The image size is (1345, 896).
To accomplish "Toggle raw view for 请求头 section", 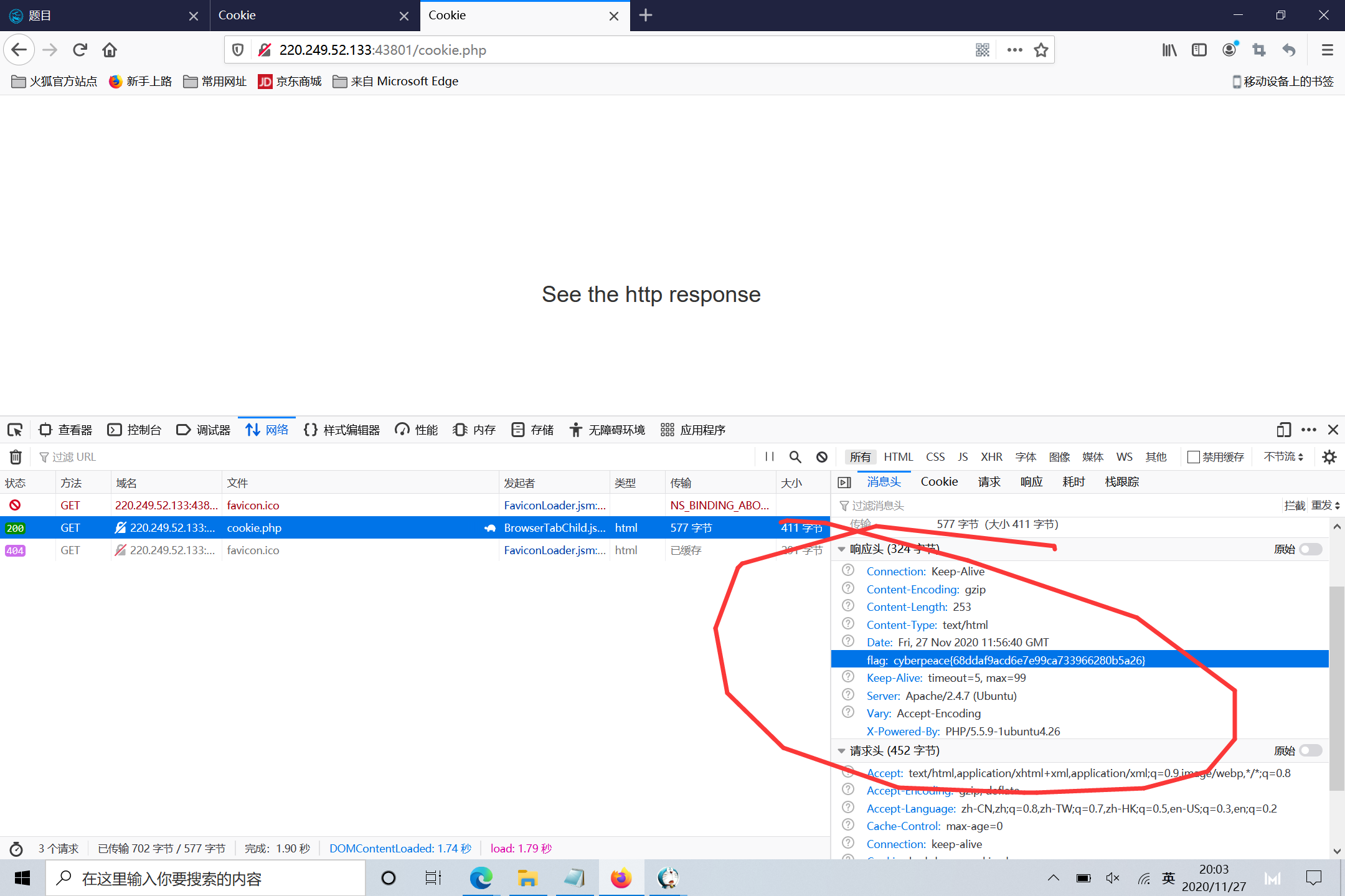I will point(1310,751).
